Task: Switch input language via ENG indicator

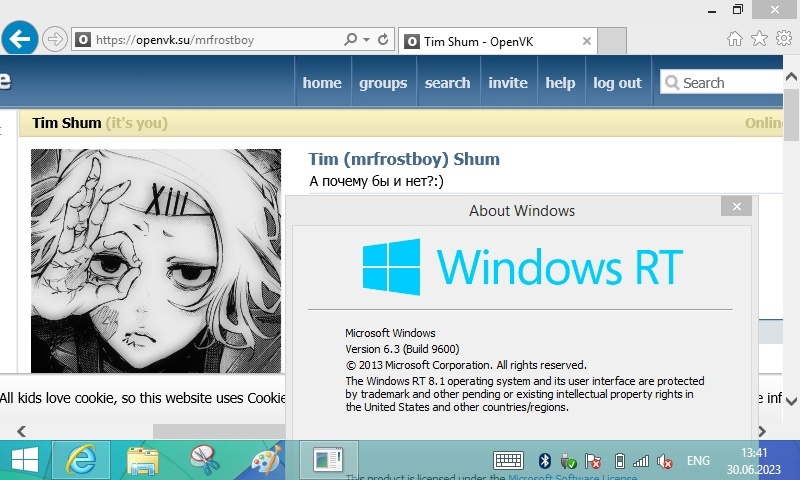Action: click(x=698, y=461)
